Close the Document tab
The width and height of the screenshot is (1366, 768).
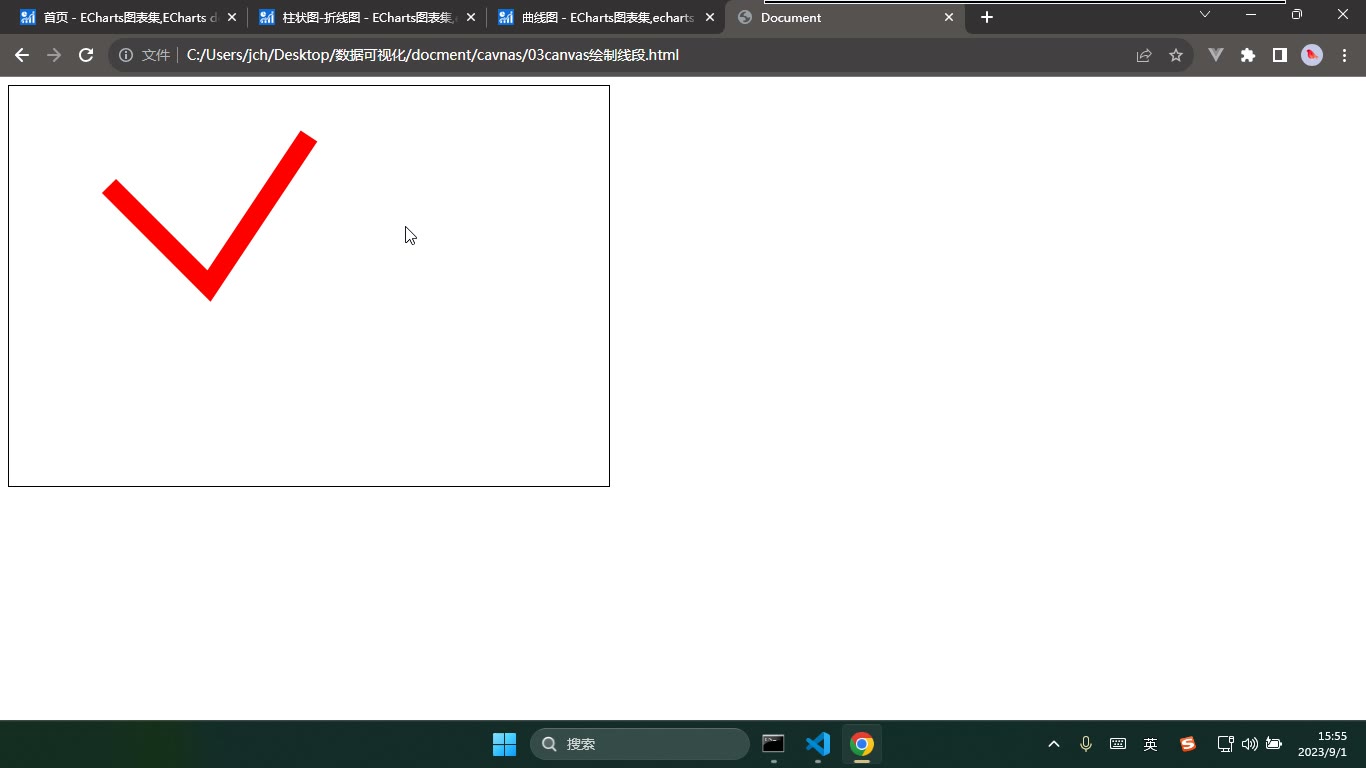(x=949, y=17)
